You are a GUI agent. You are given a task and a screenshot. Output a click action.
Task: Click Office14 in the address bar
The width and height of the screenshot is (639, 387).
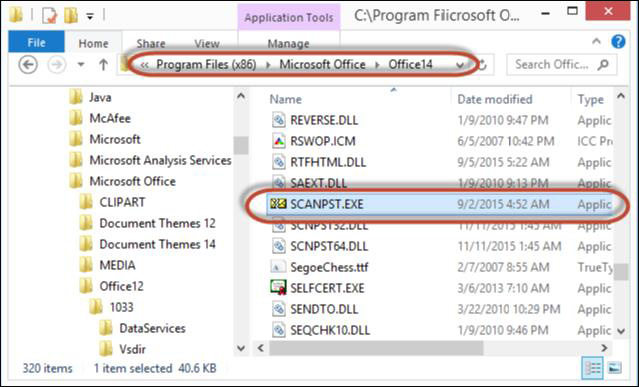point(410,64)
